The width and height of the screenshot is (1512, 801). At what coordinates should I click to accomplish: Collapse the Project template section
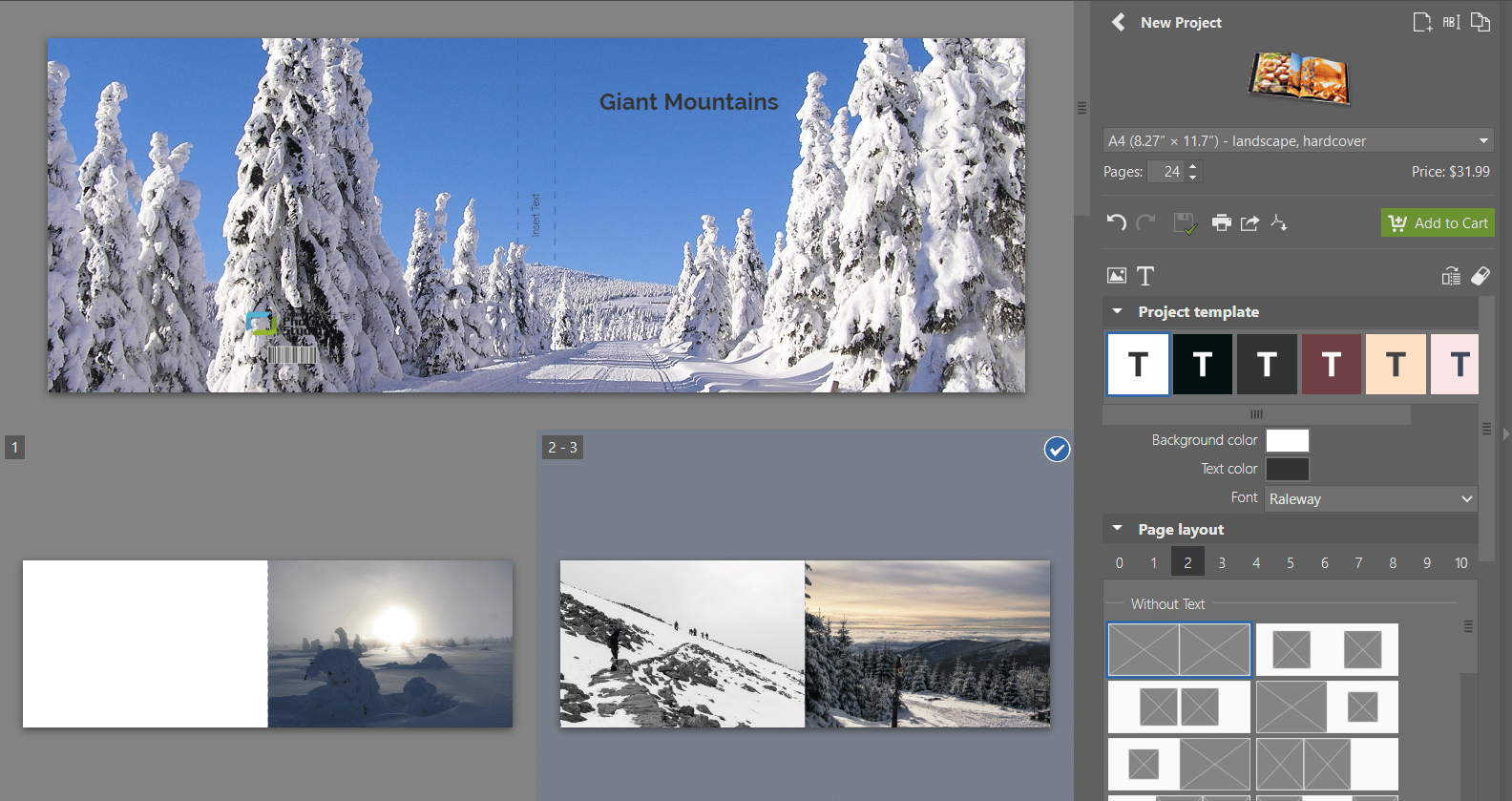(1117, 311)
